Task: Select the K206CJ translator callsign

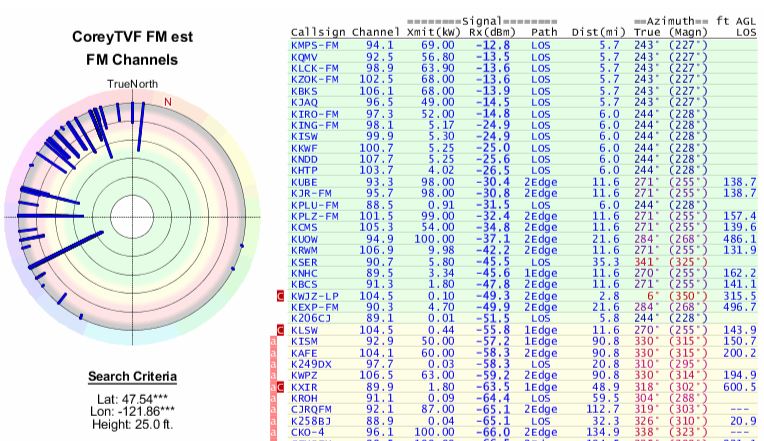Action: 308,318
